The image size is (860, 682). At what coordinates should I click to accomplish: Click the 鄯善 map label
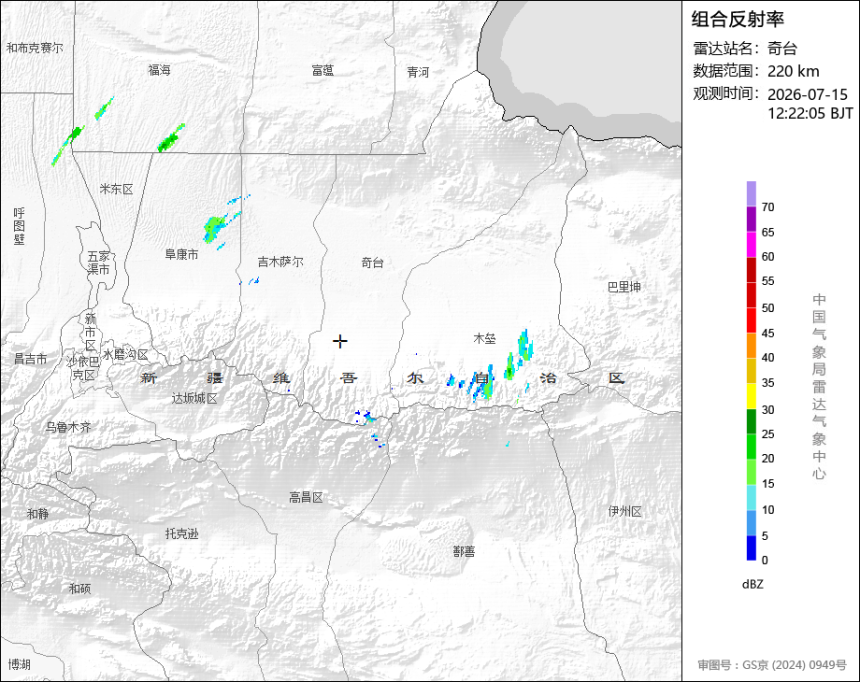click(x=464, y=551)
